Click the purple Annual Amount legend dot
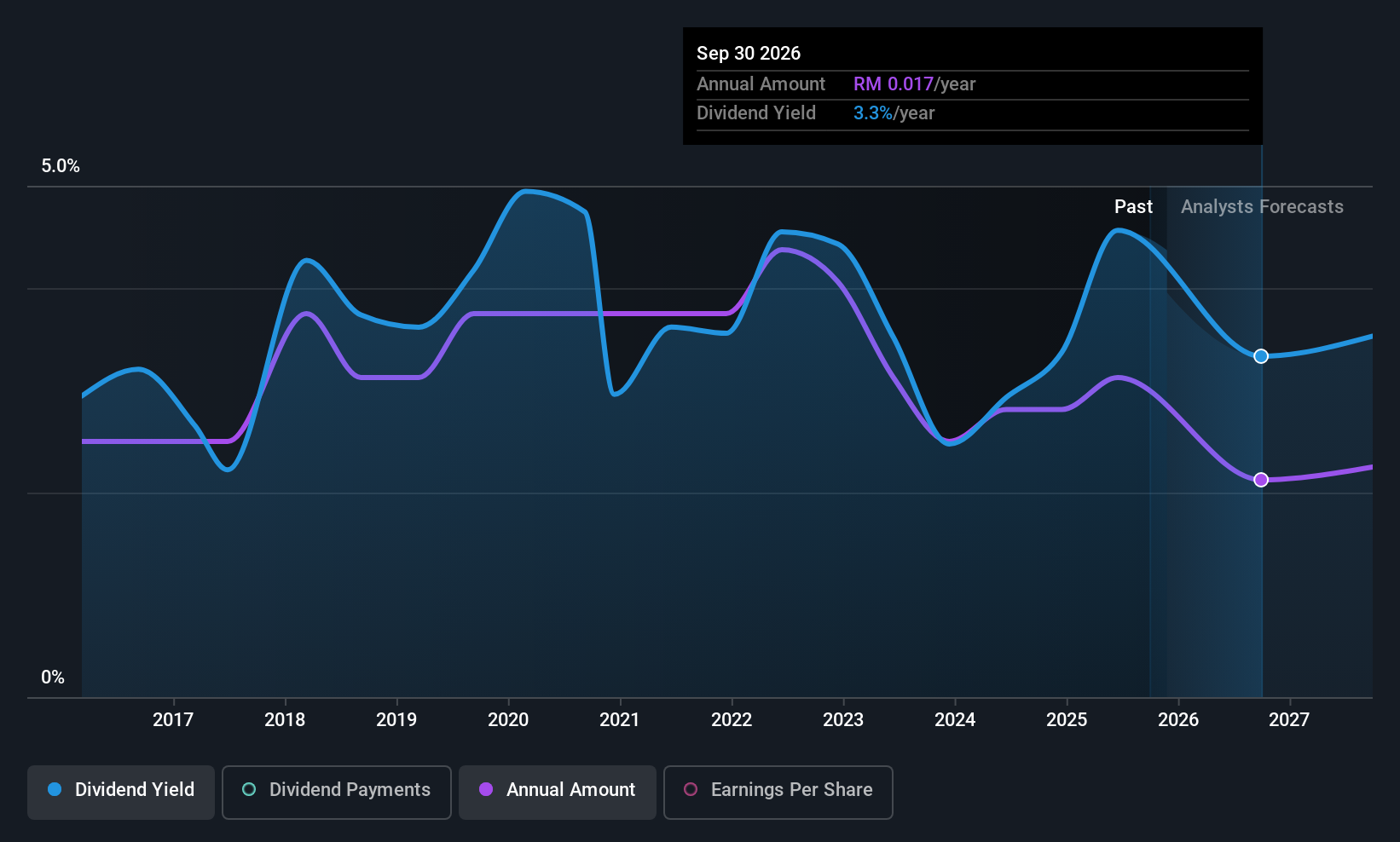 point(486,789)
